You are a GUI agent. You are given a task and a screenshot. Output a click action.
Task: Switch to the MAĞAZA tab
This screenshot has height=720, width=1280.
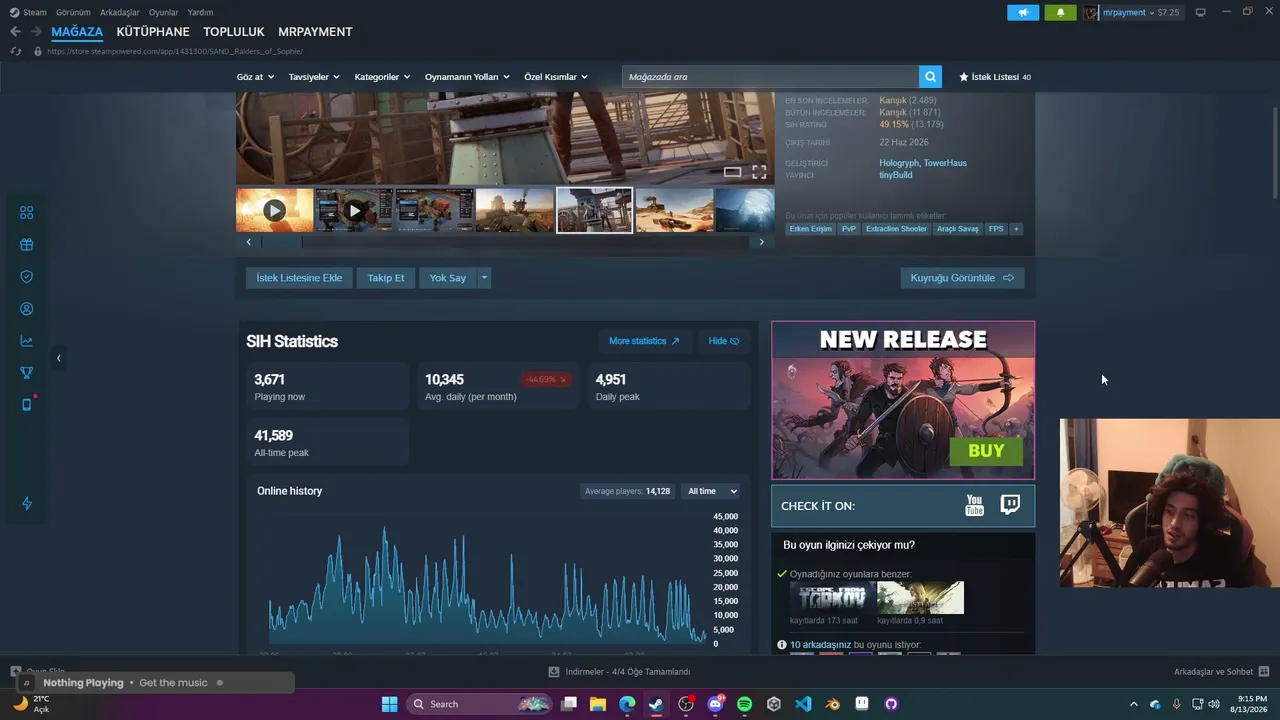pyautogui.click(x=77, y=32)
